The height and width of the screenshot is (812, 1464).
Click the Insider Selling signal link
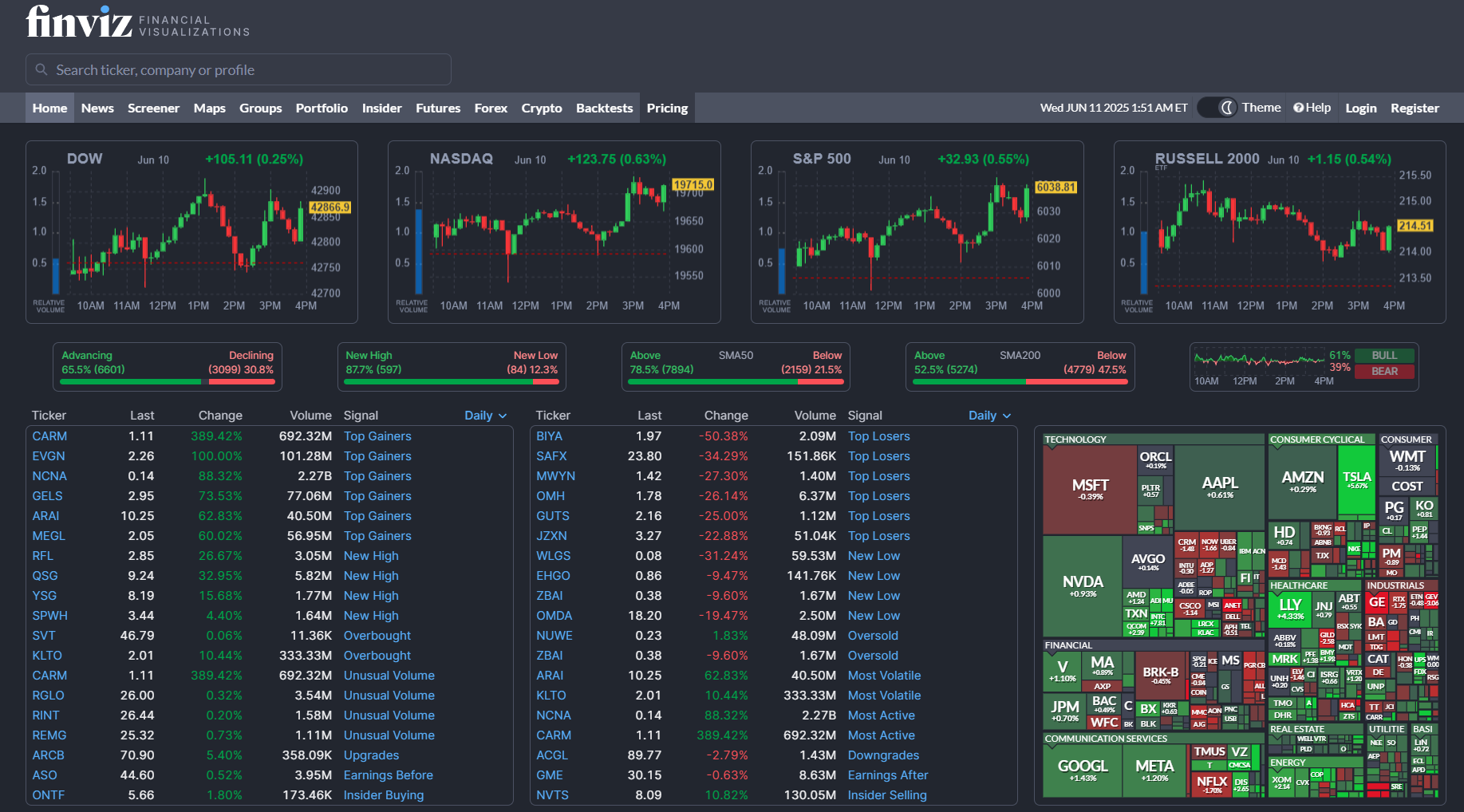(887, 795)
